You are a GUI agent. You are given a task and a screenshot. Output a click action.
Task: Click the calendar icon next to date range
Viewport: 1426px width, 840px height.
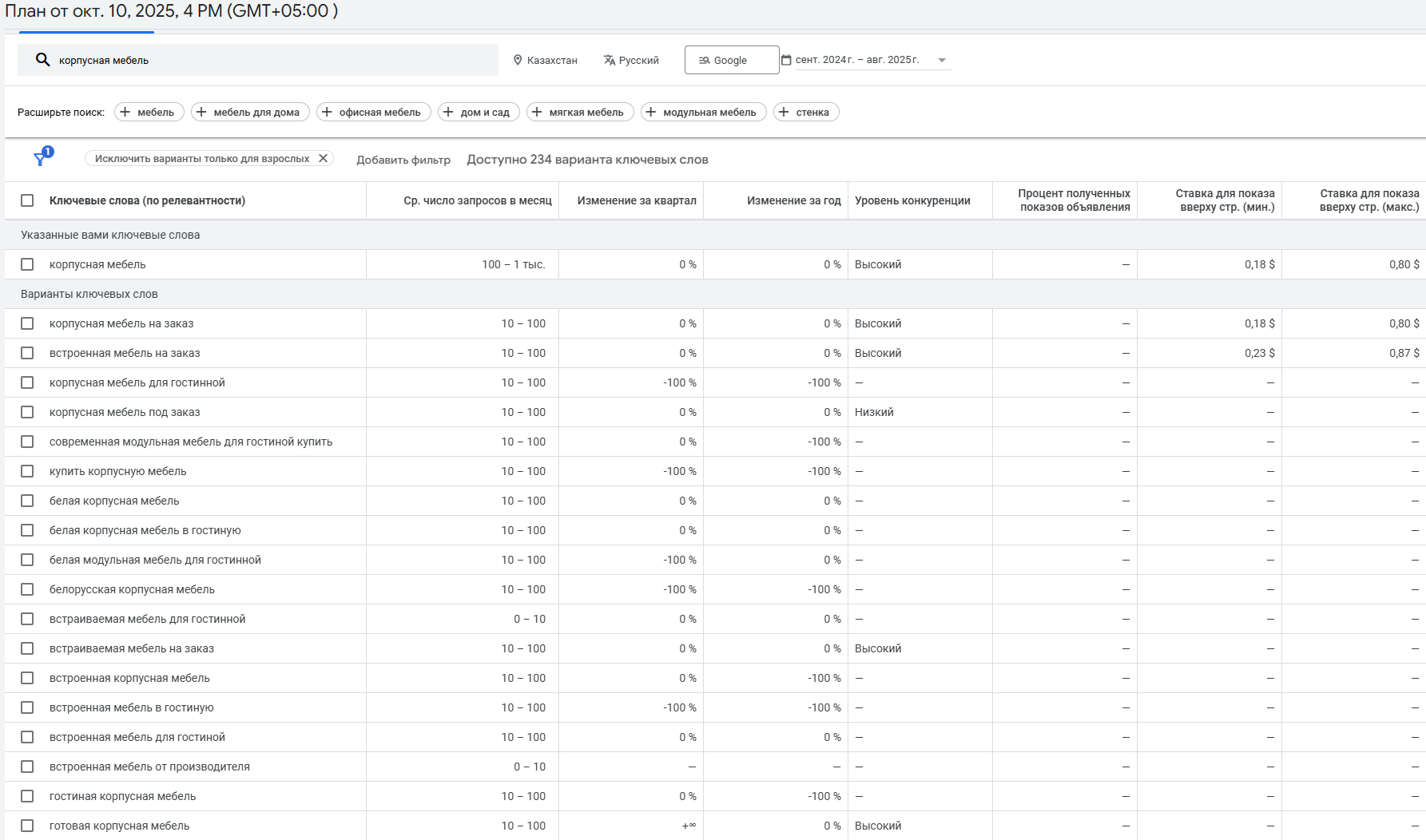click(786, 60)
